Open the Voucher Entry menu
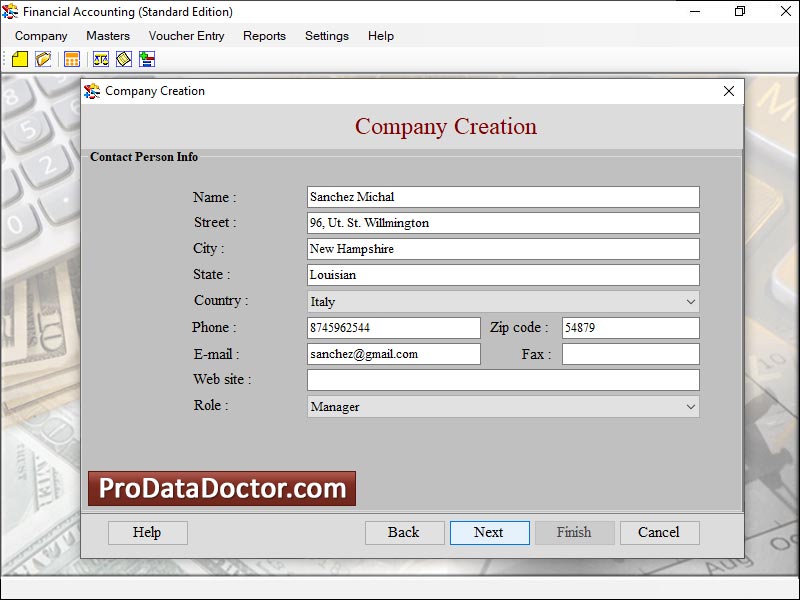The width and height of the screenshot is (800, 600). 186,36
